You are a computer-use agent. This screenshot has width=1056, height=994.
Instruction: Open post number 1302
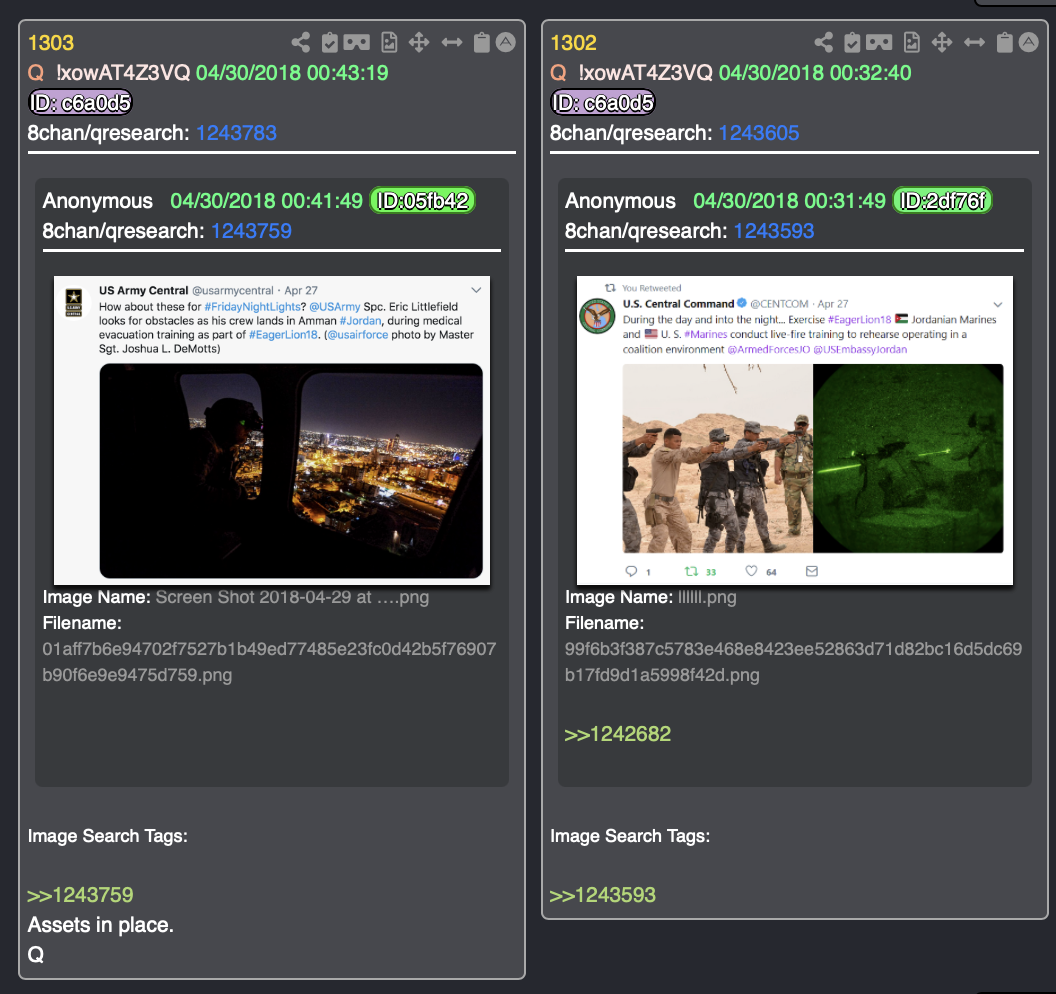point(573,42)
